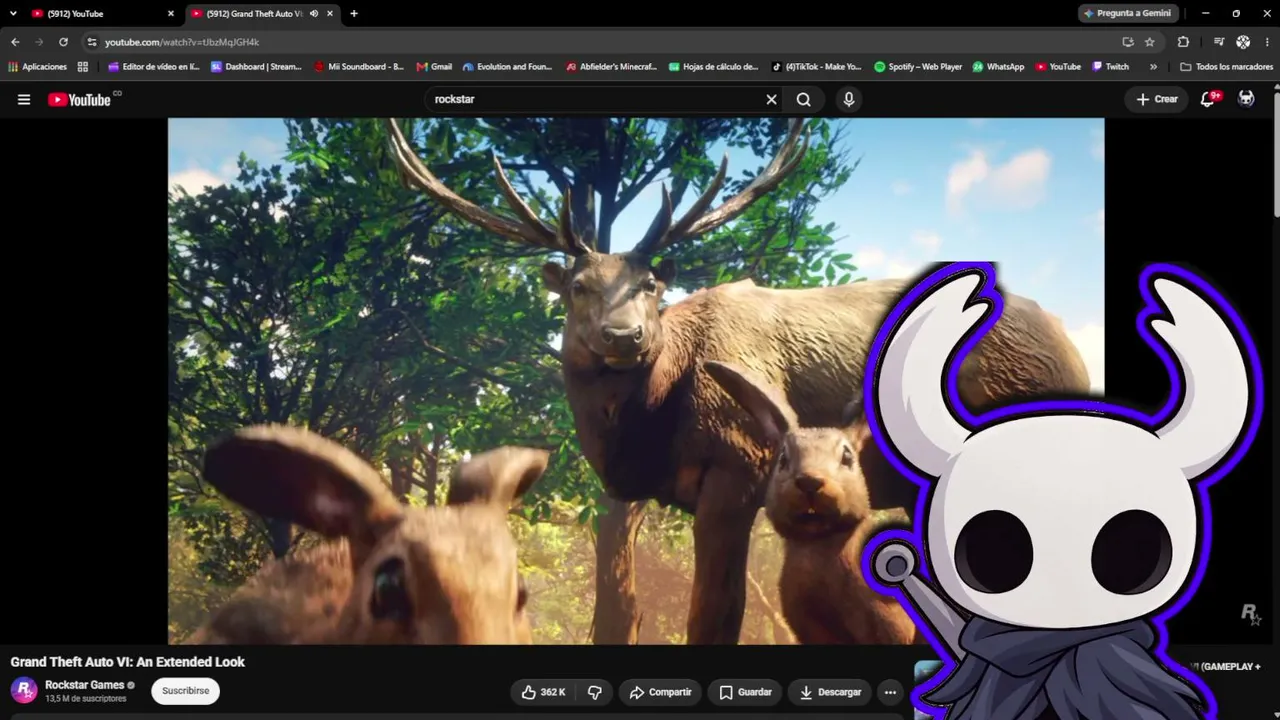Open Gmail bookmark
Screen dimensions: 1280x720
tap(434, 67)
